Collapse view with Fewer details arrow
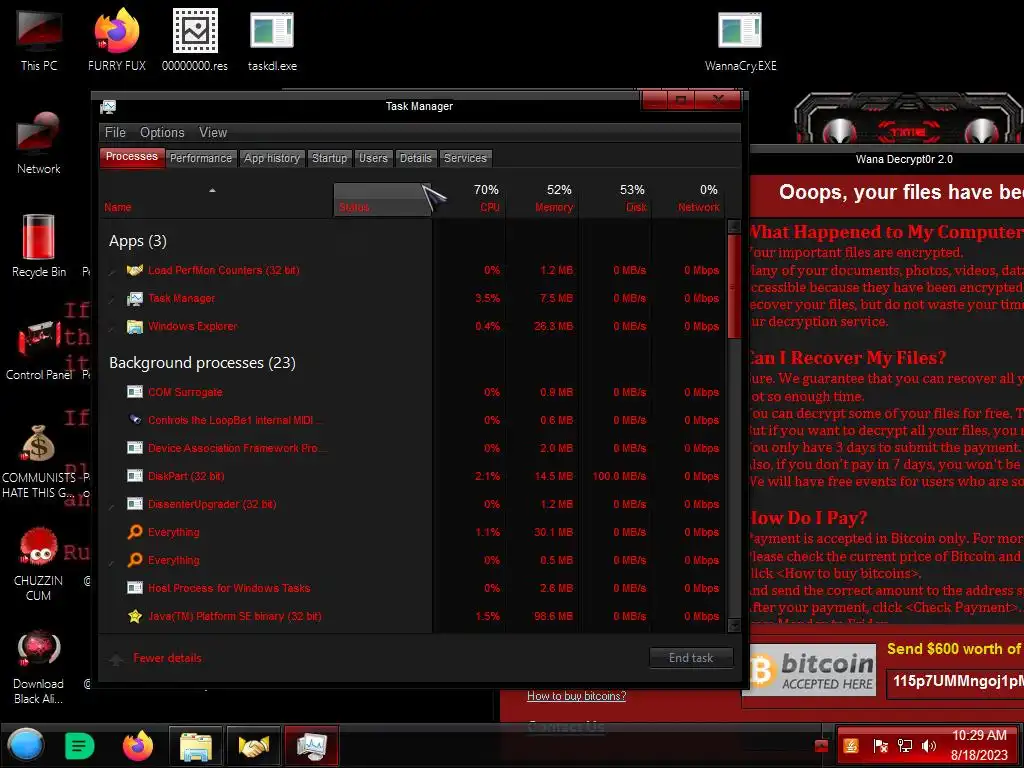 (x=116, y=658)
